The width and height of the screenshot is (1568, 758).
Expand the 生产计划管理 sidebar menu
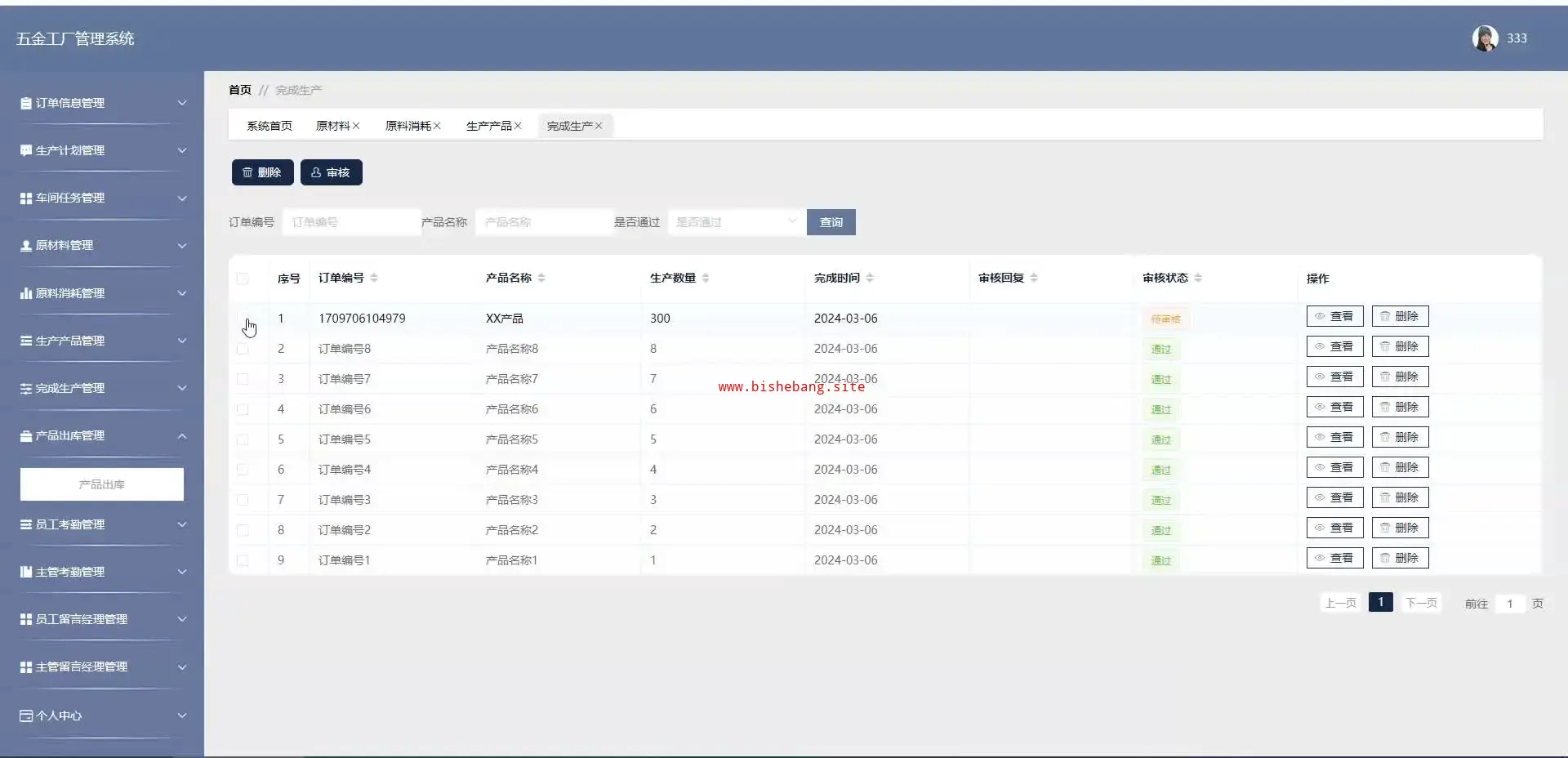102,151
